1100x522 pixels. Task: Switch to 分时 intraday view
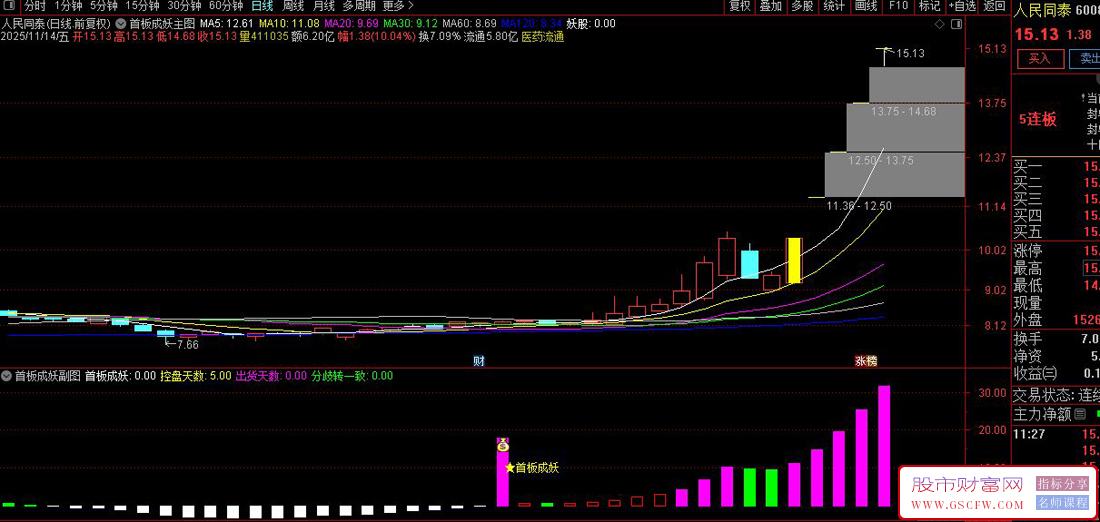point(34,6)
